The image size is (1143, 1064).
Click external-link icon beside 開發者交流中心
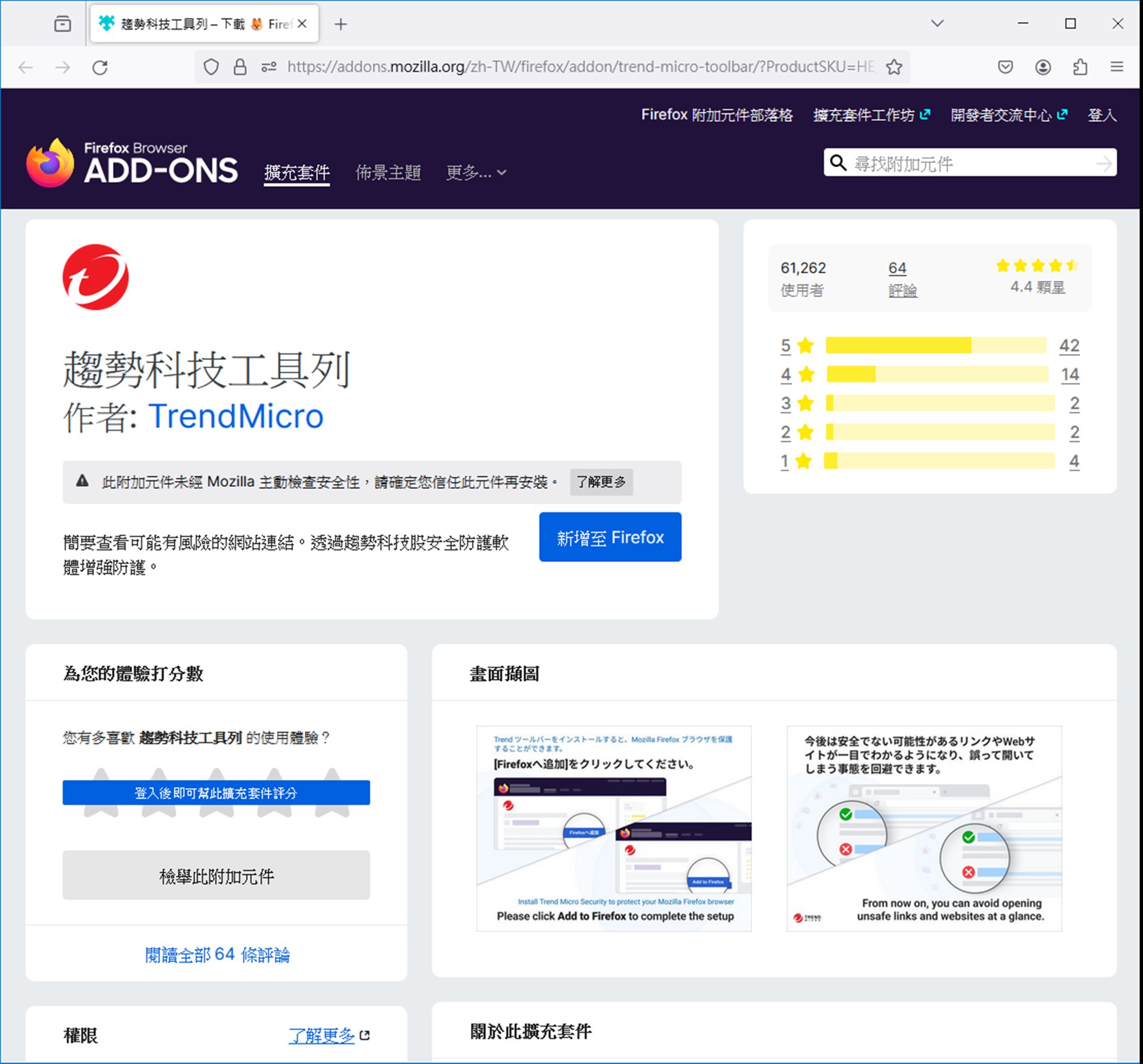(1062, 114)
